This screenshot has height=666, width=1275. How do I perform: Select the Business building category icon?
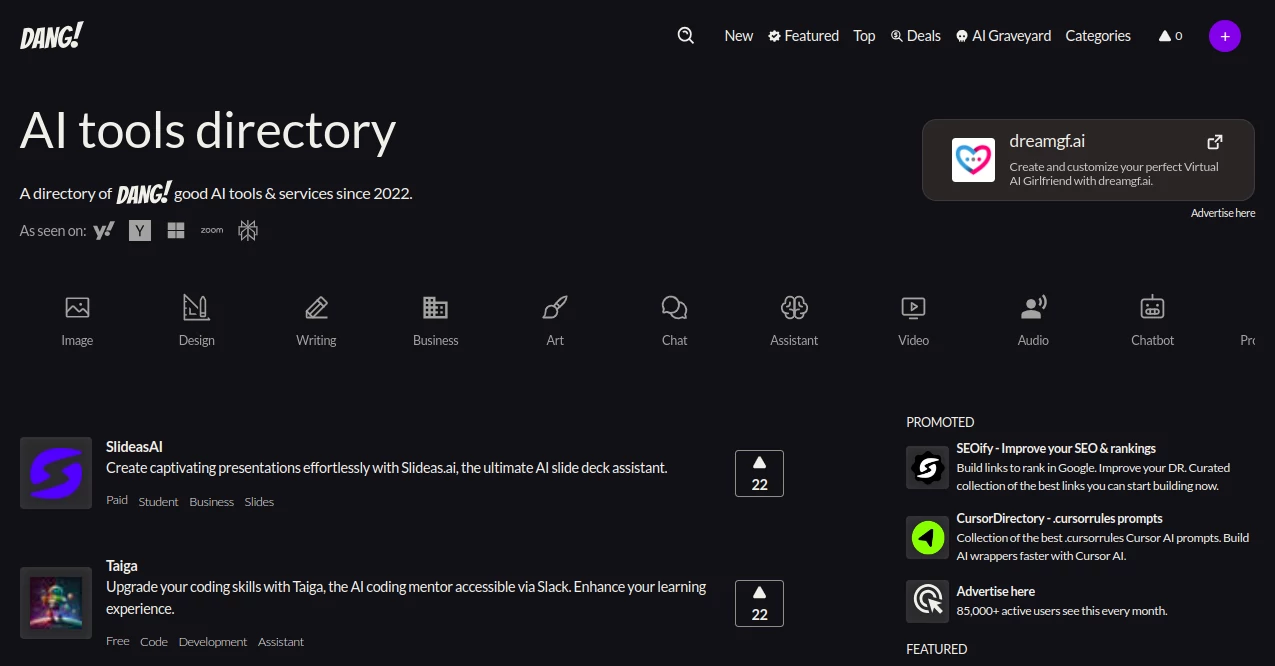tap(435, 308)
